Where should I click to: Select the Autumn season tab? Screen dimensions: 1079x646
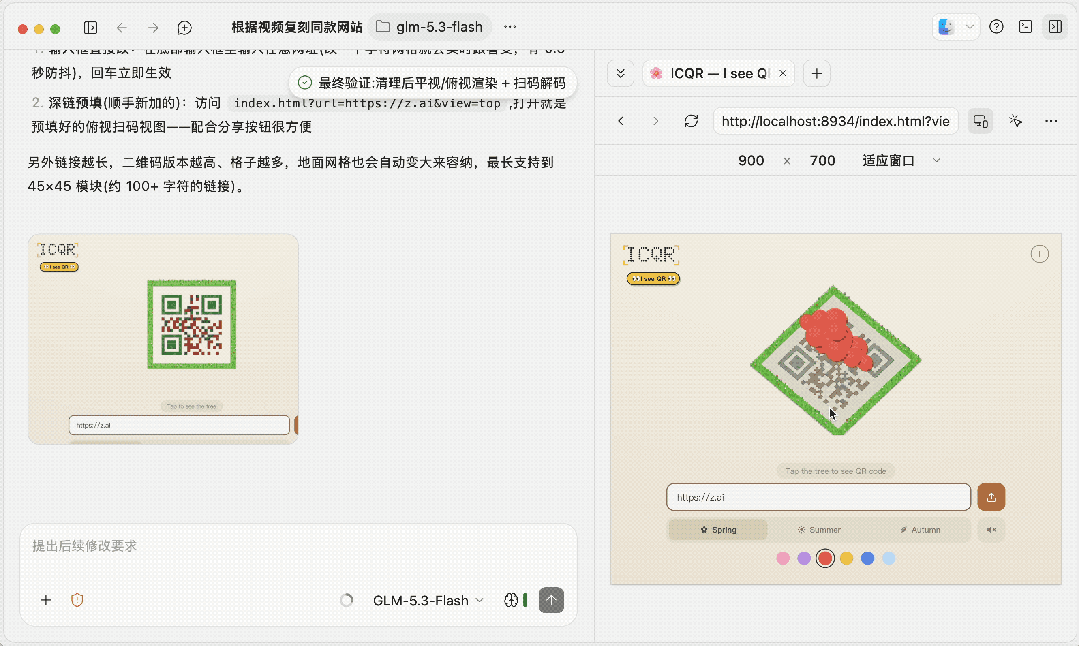(920, 530)
